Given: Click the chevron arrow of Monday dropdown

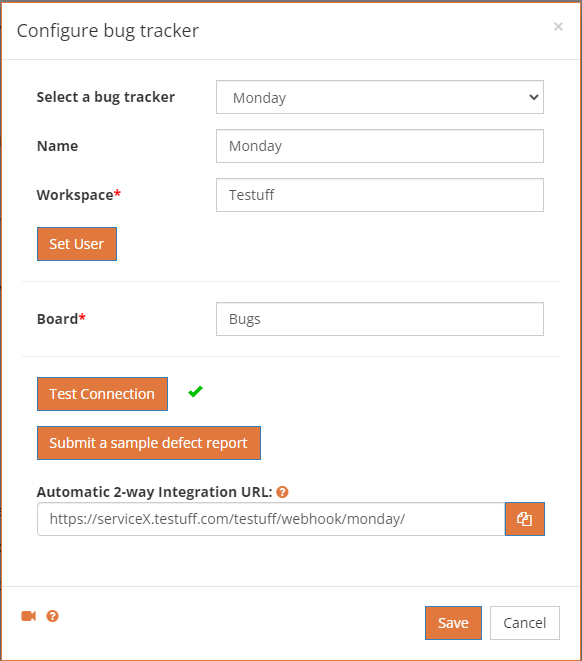Looking at the screenshot, I should click(x=534, y=97).
